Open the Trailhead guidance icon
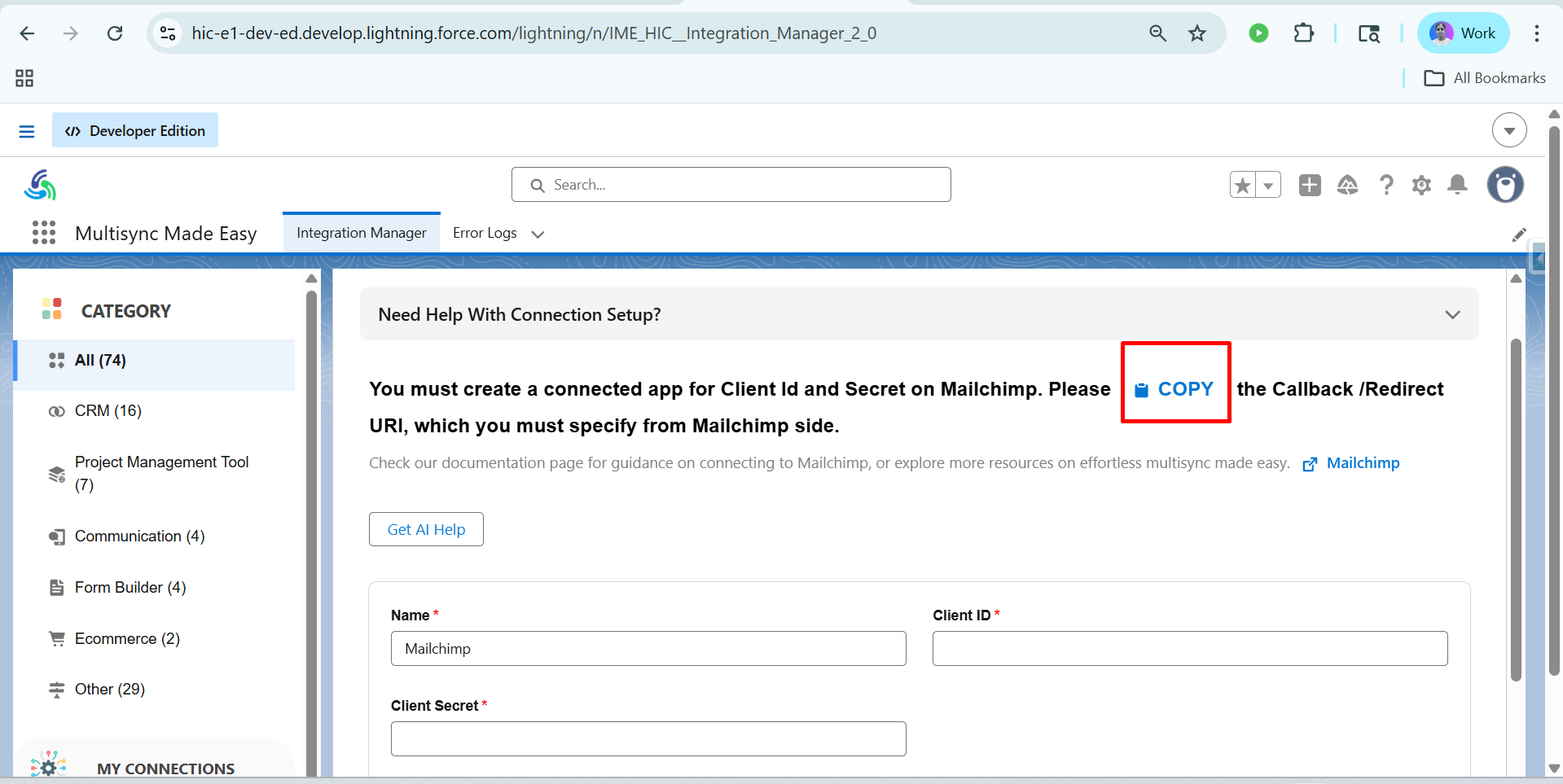Viewport: 1563px width, 784px height. tap(1348, 185)
